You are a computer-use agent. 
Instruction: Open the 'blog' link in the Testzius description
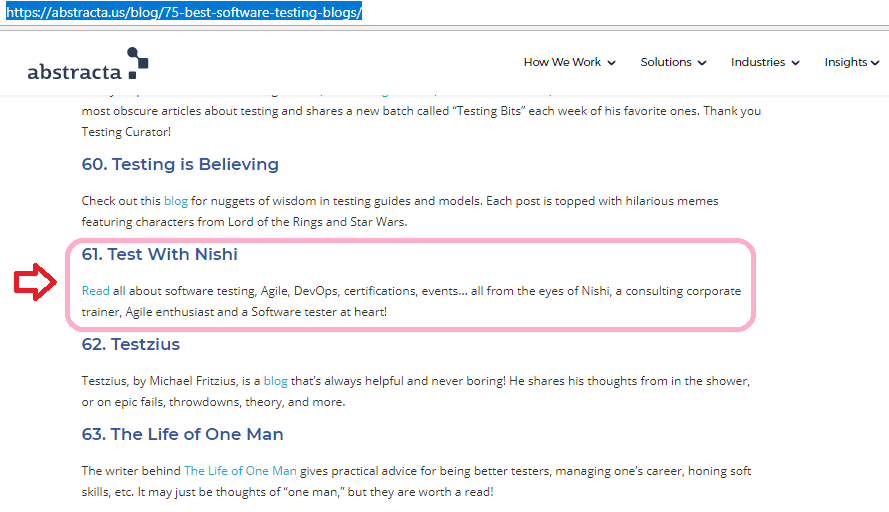[x=276, y=381]
